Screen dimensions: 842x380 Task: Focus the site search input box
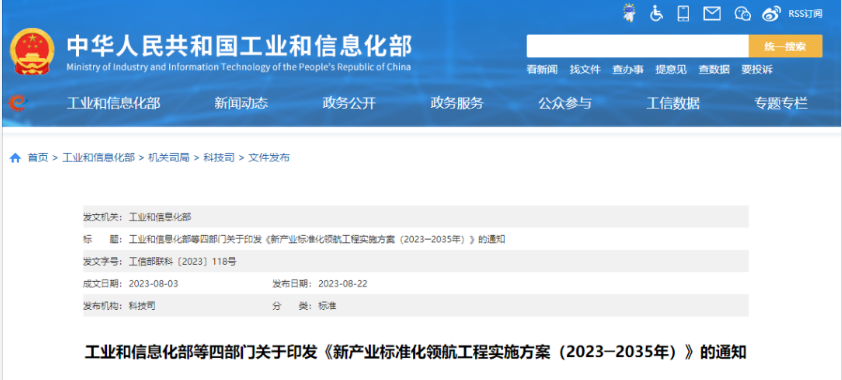tap(637, 46)
